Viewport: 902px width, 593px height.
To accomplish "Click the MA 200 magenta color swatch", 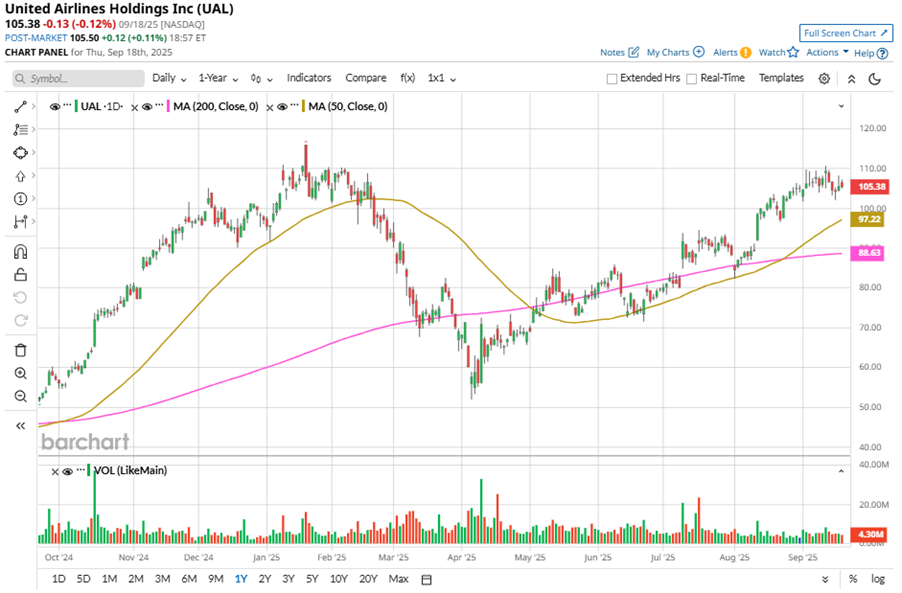I will pos(169,106).
